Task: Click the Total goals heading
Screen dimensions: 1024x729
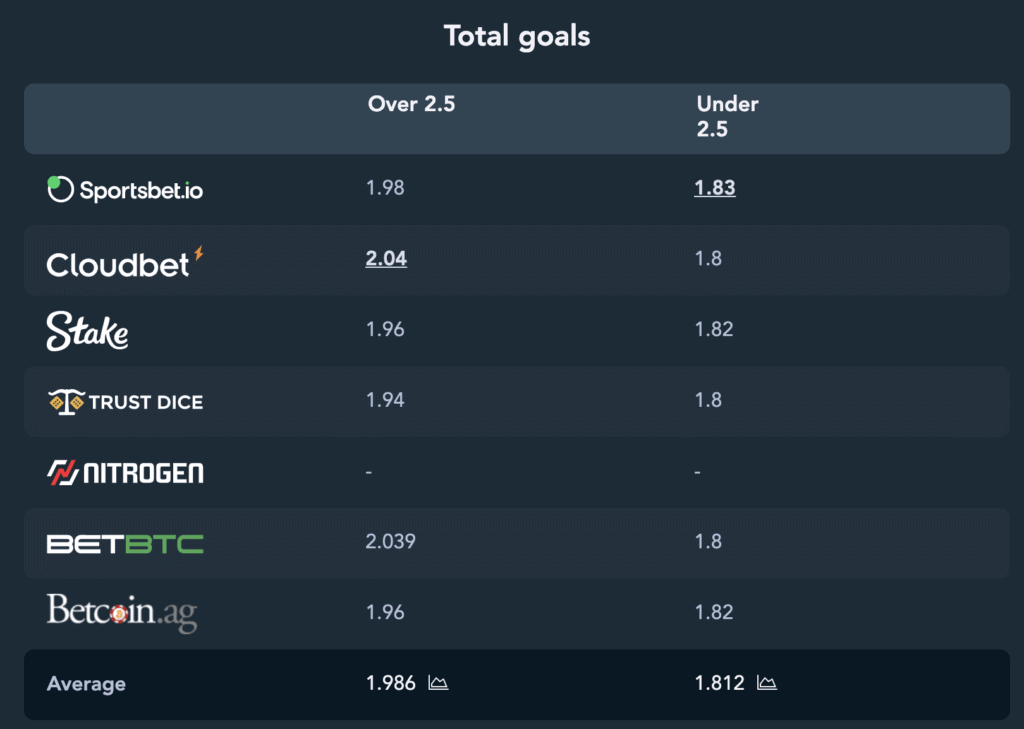Action: 517,37
